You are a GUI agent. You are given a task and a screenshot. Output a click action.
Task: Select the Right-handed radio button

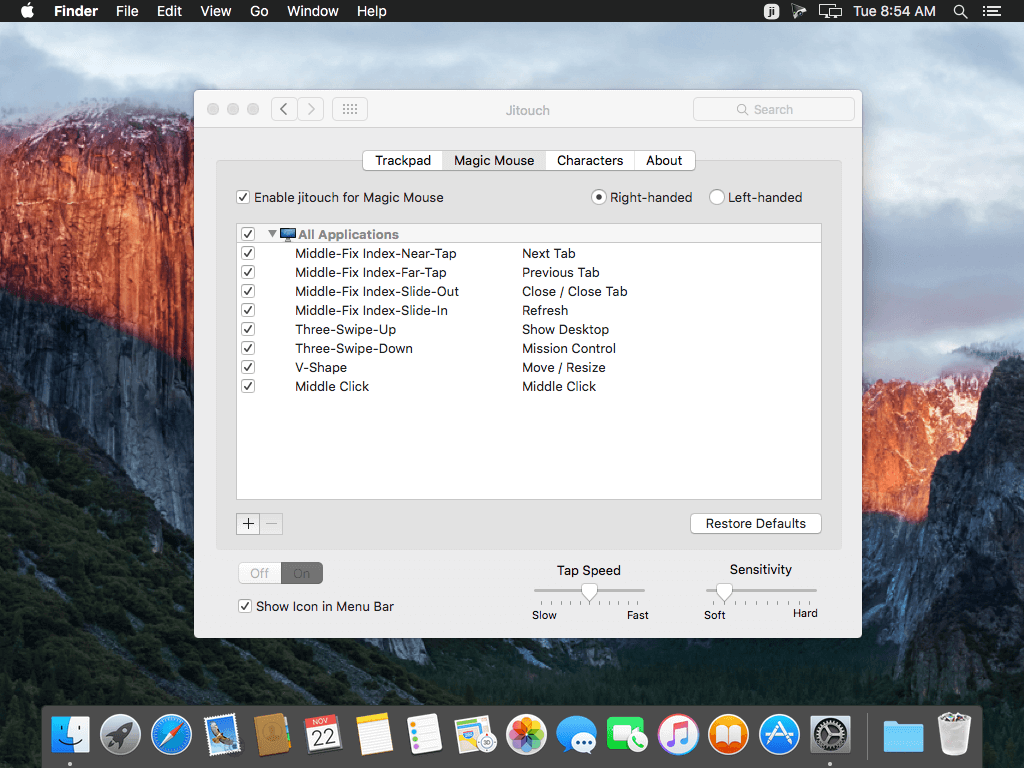(598, 197)
